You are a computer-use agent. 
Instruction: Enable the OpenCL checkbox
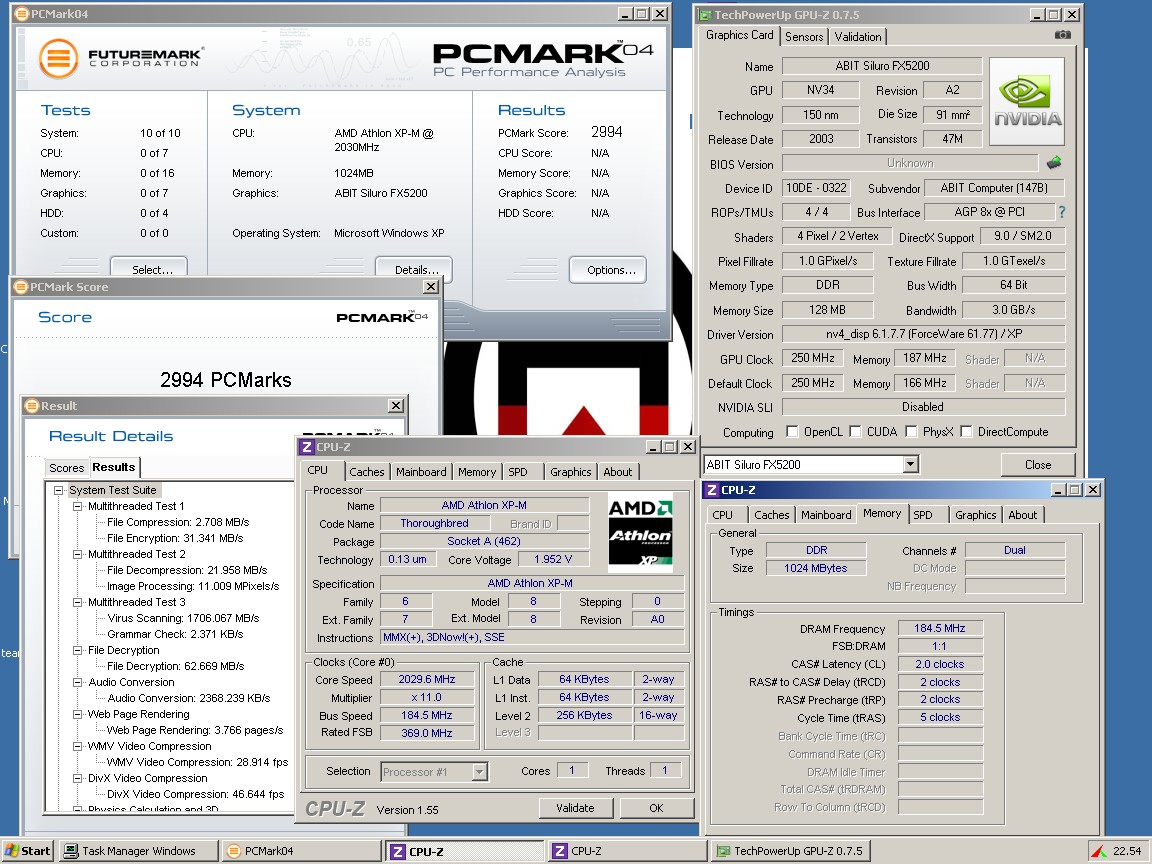point(792,432)
